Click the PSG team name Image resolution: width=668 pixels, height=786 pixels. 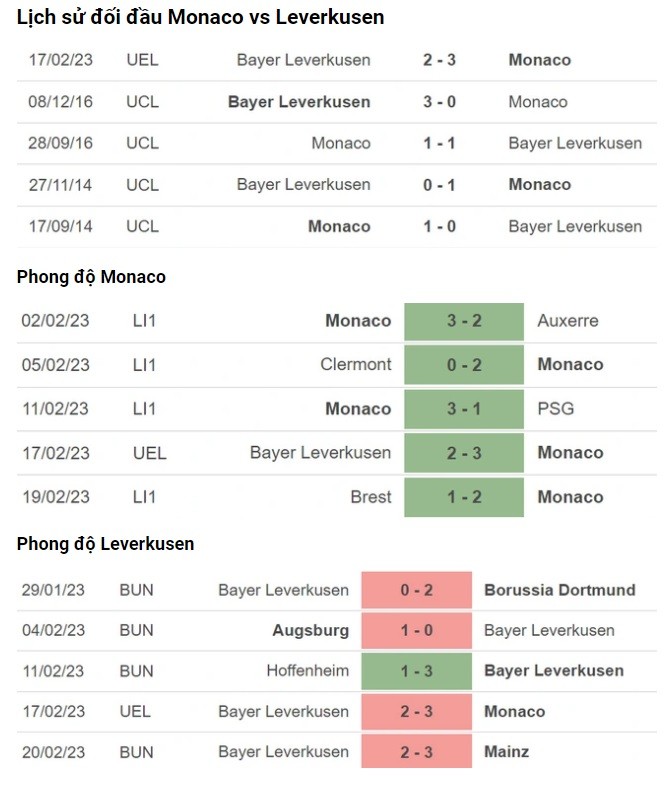point(555,409)
